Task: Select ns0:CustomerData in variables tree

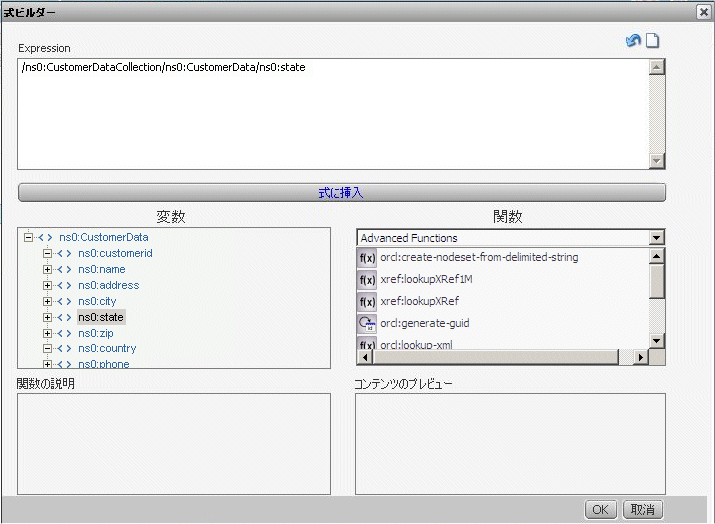Action: pyautogui.click(x=104, y=237)
